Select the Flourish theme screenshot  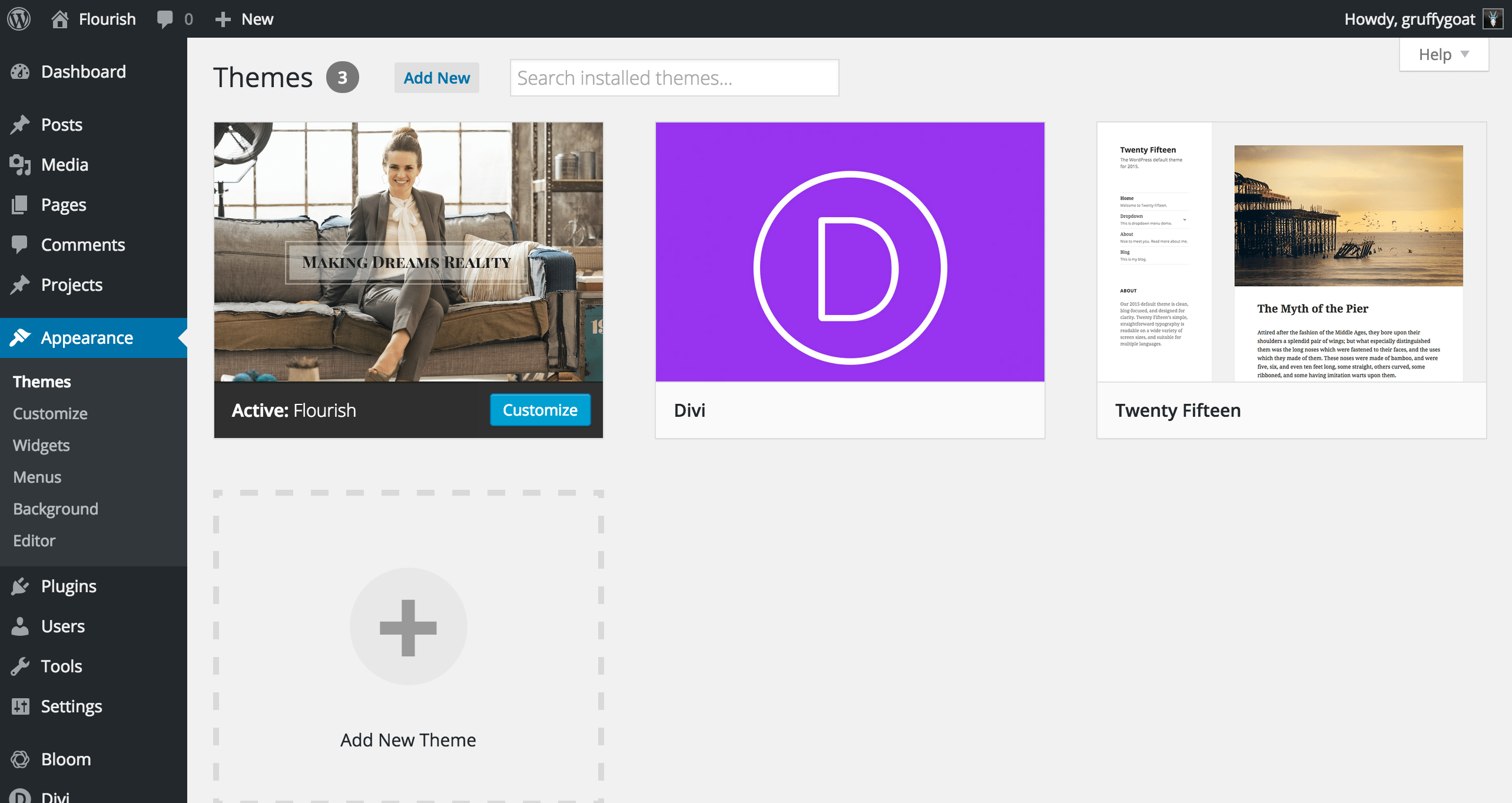(409, 252)
